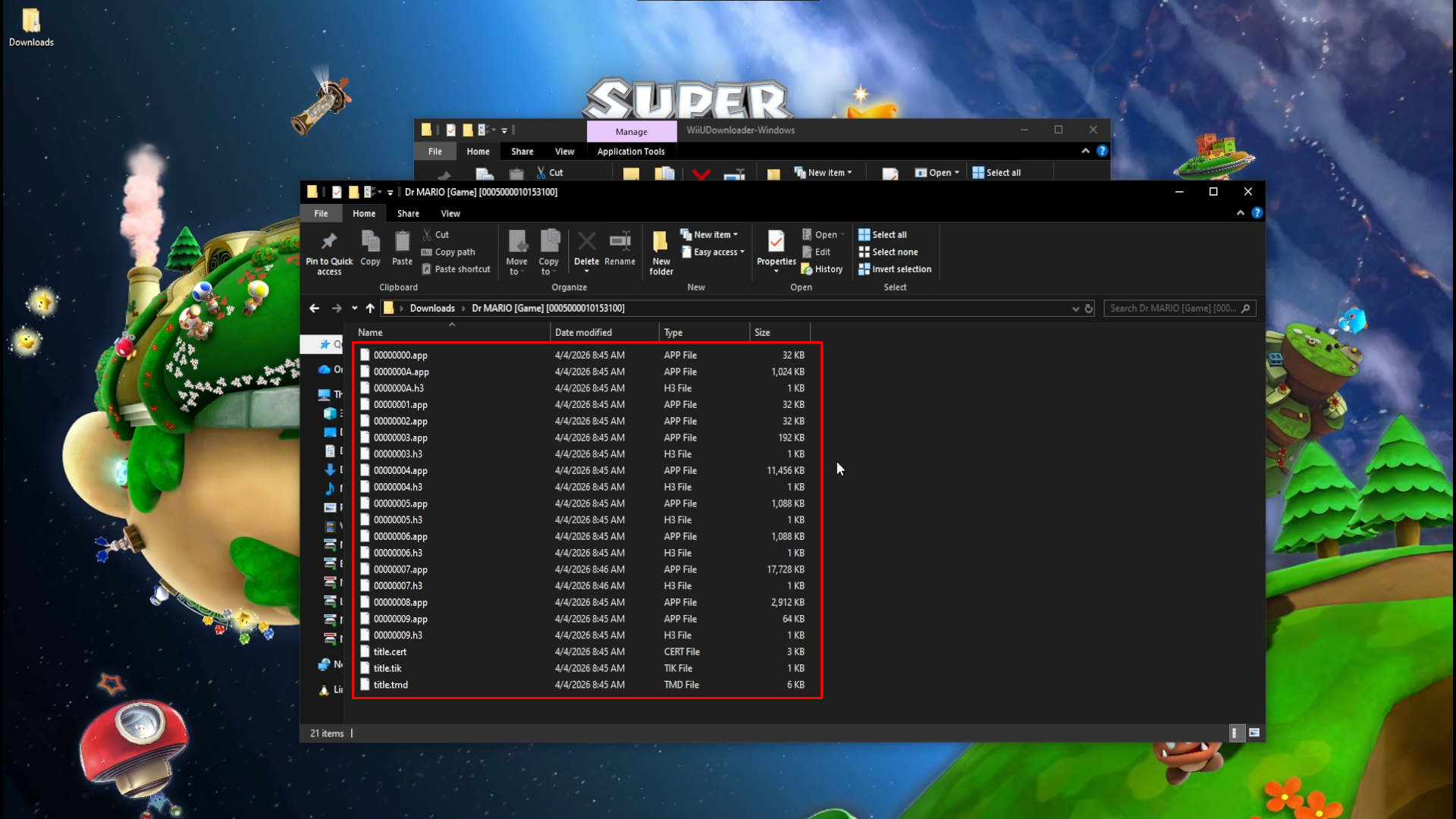This screenshot has width=1456, height=819.
Task: Click the refresh icon beside address bar
Action: point(1089,309)
